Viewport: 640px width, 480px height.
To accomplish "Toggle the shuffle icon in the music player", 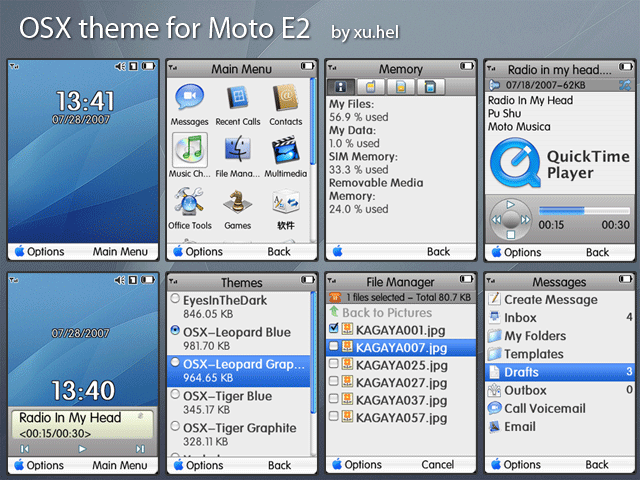I will pos(624,85).
